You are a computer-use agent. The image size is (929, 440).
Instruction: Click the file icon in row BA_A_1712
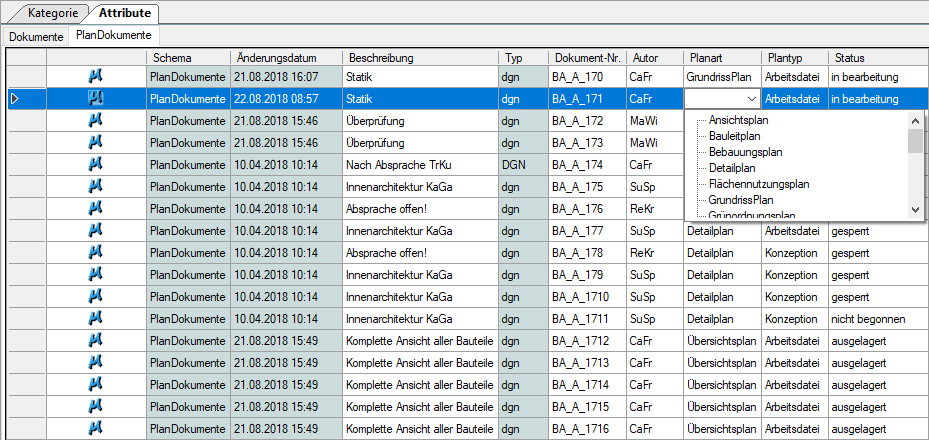point(96,341)
